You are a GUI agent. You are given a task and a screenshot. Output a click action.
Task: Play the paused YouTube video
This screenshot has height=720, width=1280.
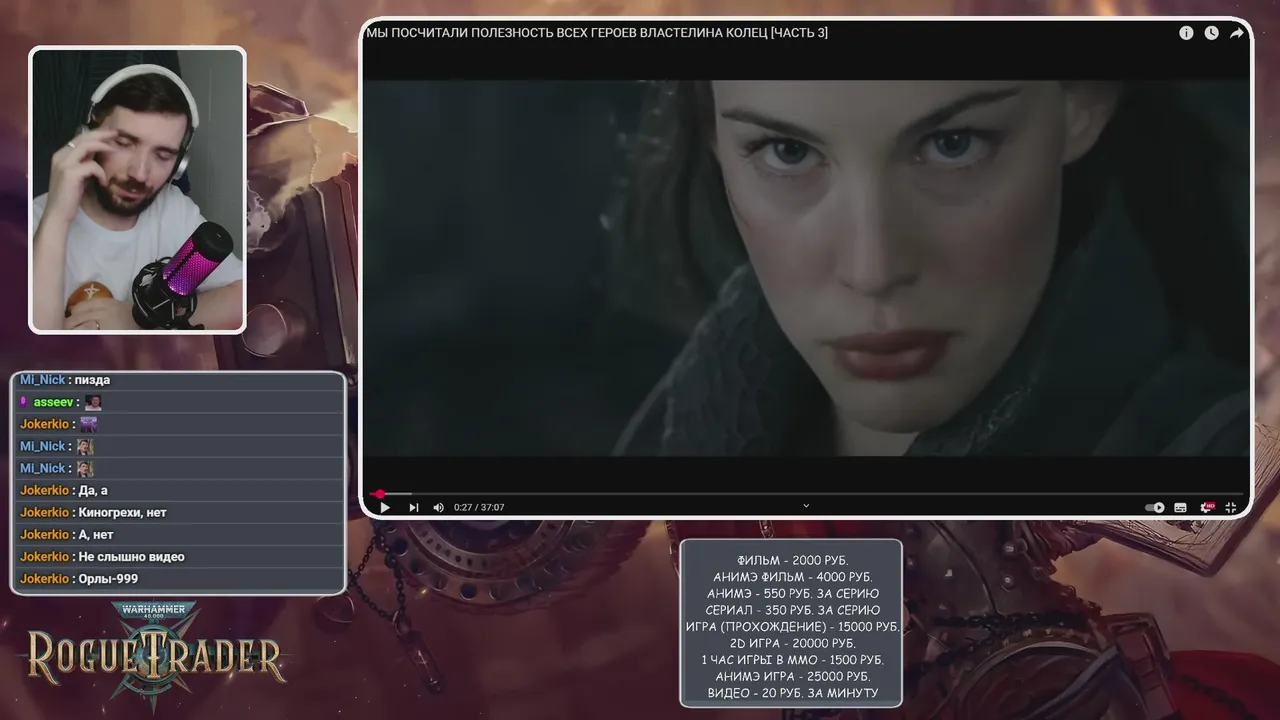point(385,507)
